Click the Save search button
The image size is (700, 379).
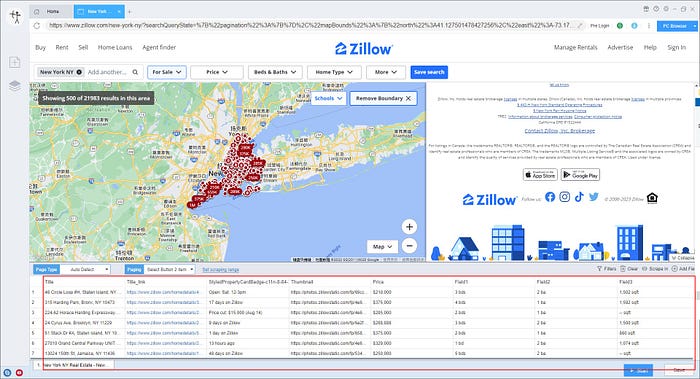(429, 72)
